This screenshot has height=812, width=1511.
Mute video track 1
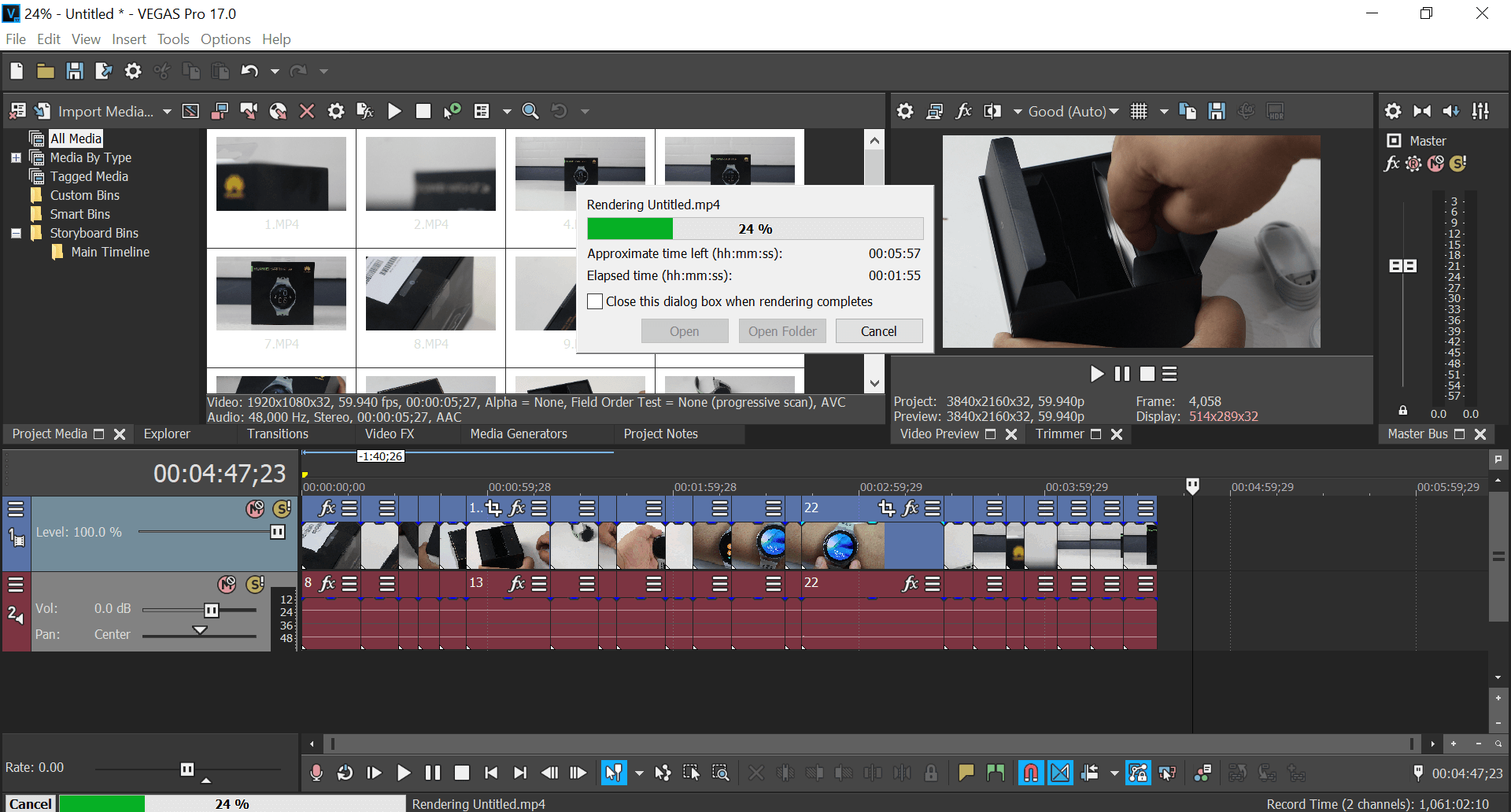coord(255,509)
